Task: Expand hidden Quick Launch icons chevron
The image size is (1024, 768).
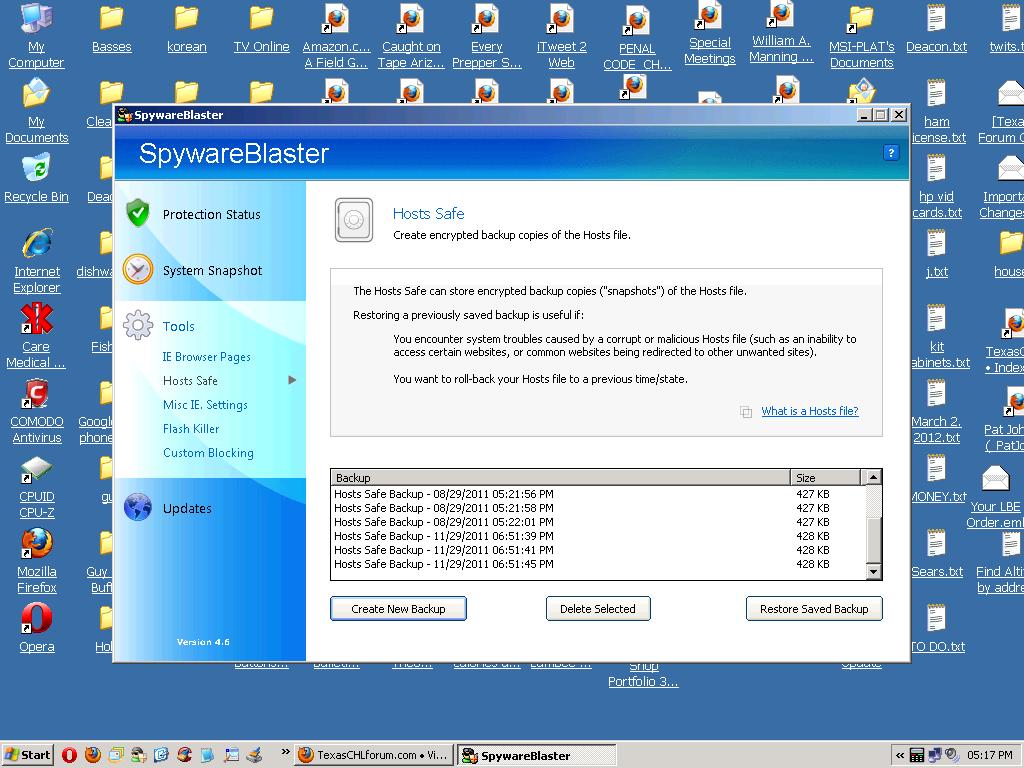Action: tap(285, 752)
